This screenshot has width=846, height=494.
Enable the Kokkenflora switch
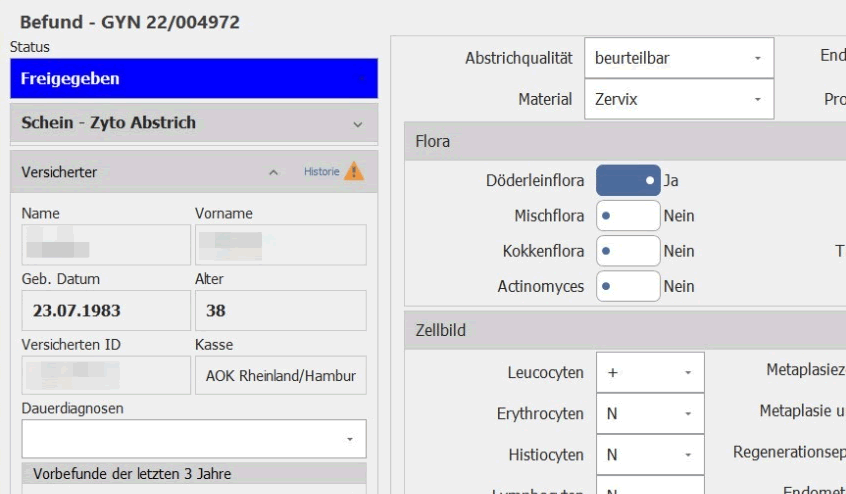(x=628, y=251)
